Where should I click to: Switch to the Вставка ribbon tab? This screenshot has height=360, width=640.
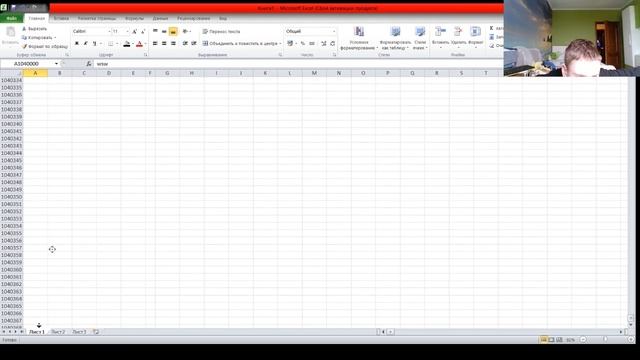click(61, 18)
